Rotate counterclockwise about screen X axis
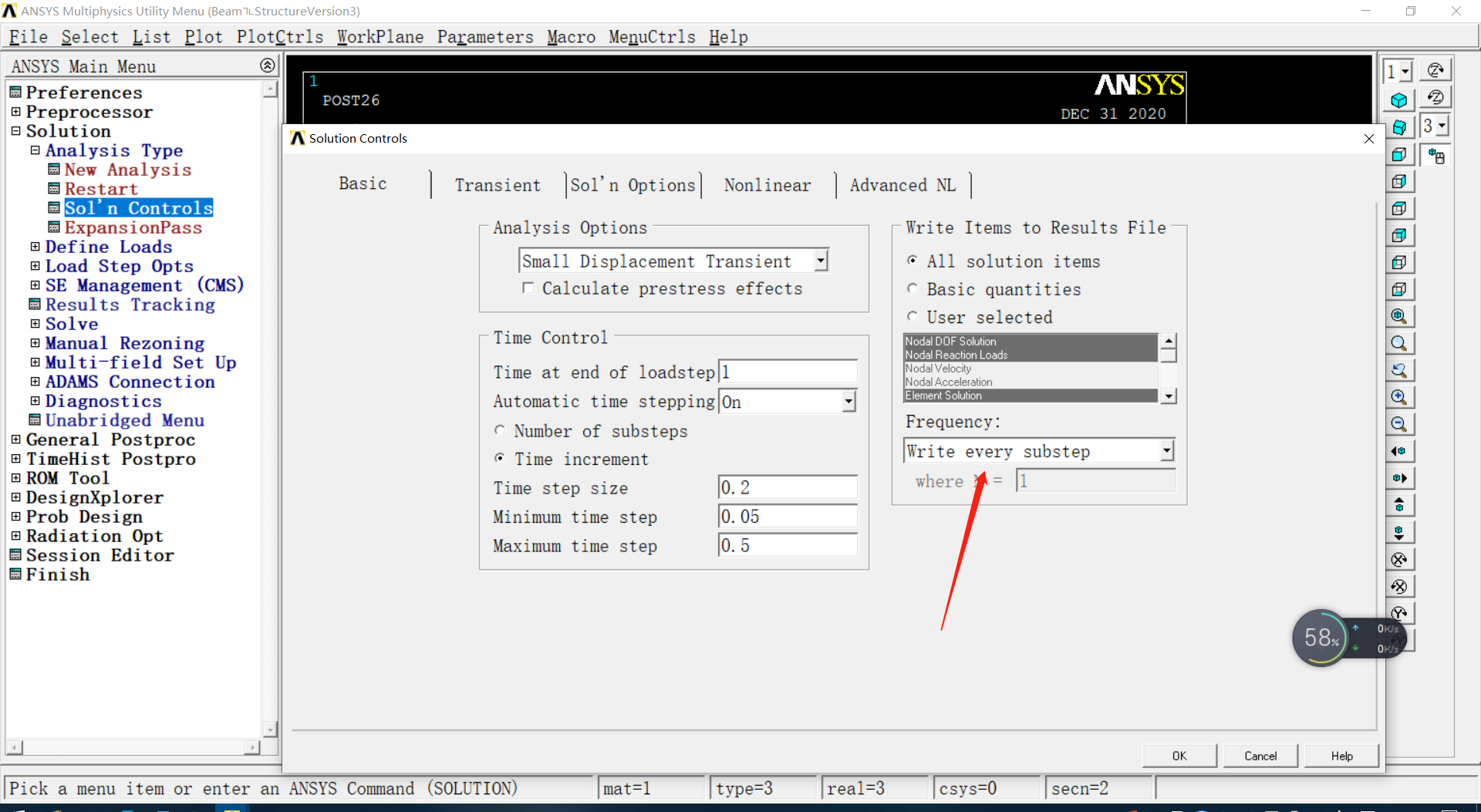 [x=1398, y=586]
